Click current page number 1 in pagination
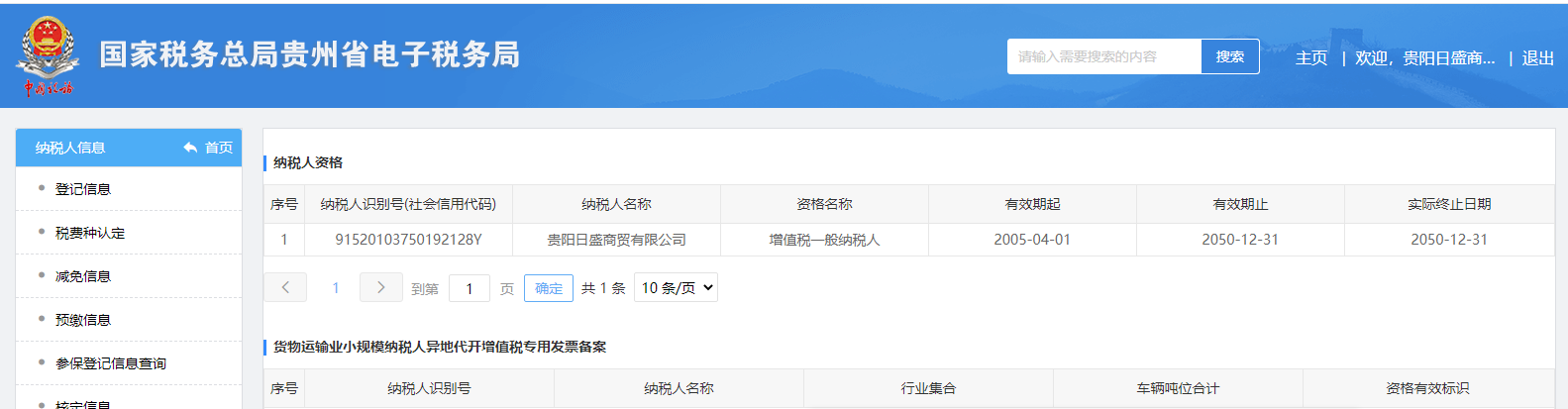Screen dimensions: 1568x409 (x=336, y=288)
